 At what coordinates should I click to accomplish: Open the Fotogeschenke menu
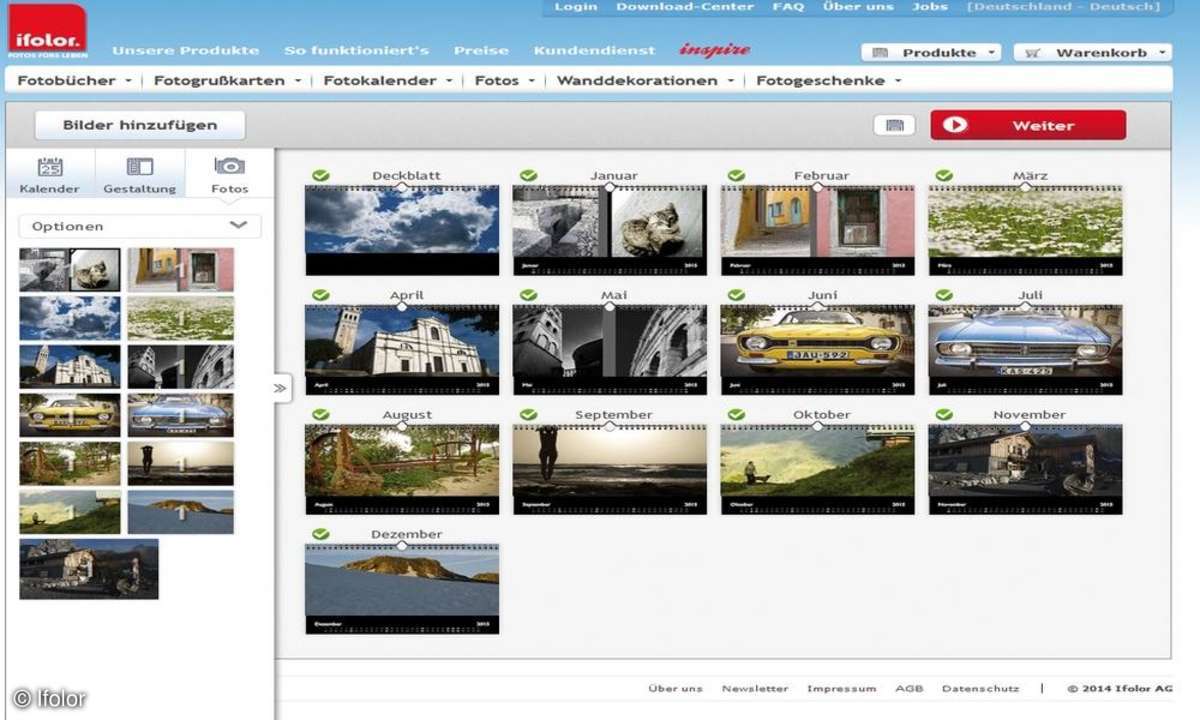coord(829,80)
